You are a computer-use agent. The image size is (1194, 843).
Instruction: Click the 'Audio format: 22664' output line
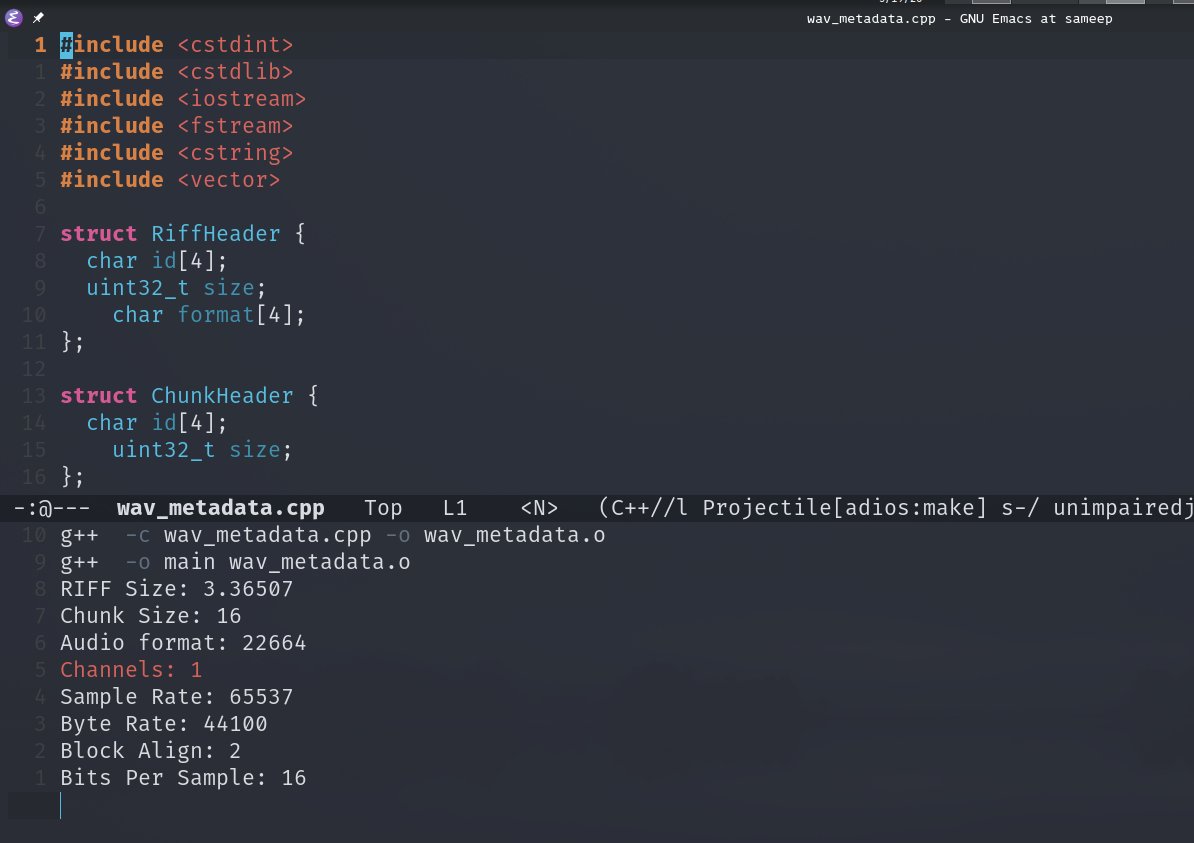coord(183,643)
